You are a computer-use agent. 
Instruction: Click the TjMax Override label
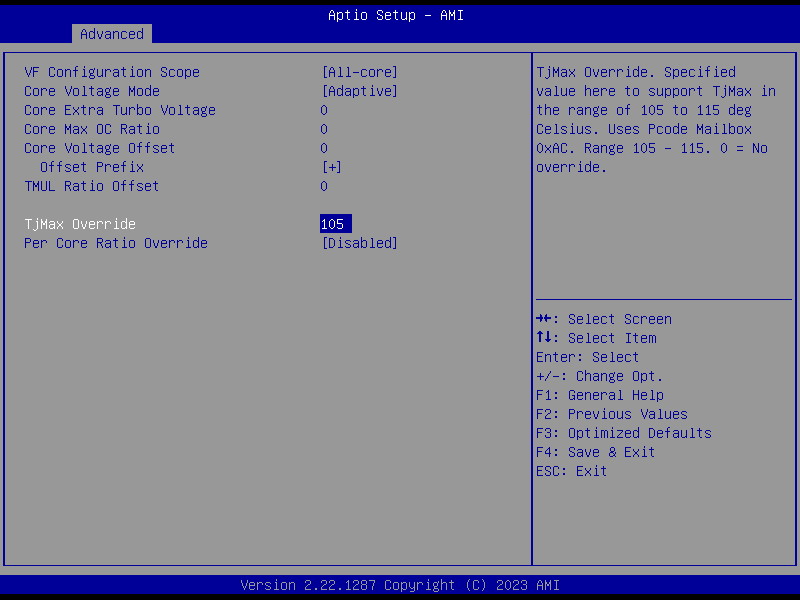point(80,224)
